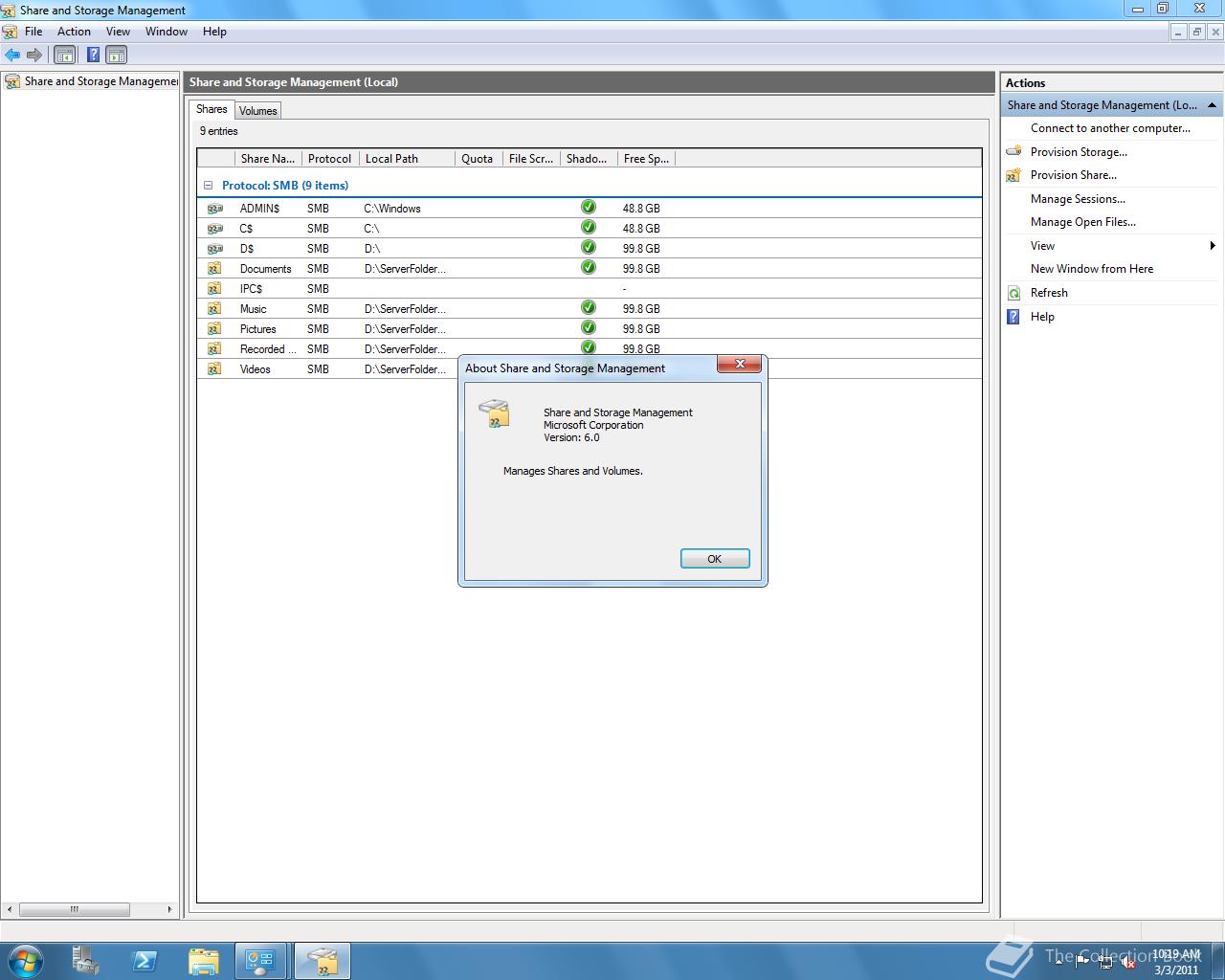The image size is (1225, 980).
Task: Click the green Refresh icon in Actions
Action: tap(1014, 293)
